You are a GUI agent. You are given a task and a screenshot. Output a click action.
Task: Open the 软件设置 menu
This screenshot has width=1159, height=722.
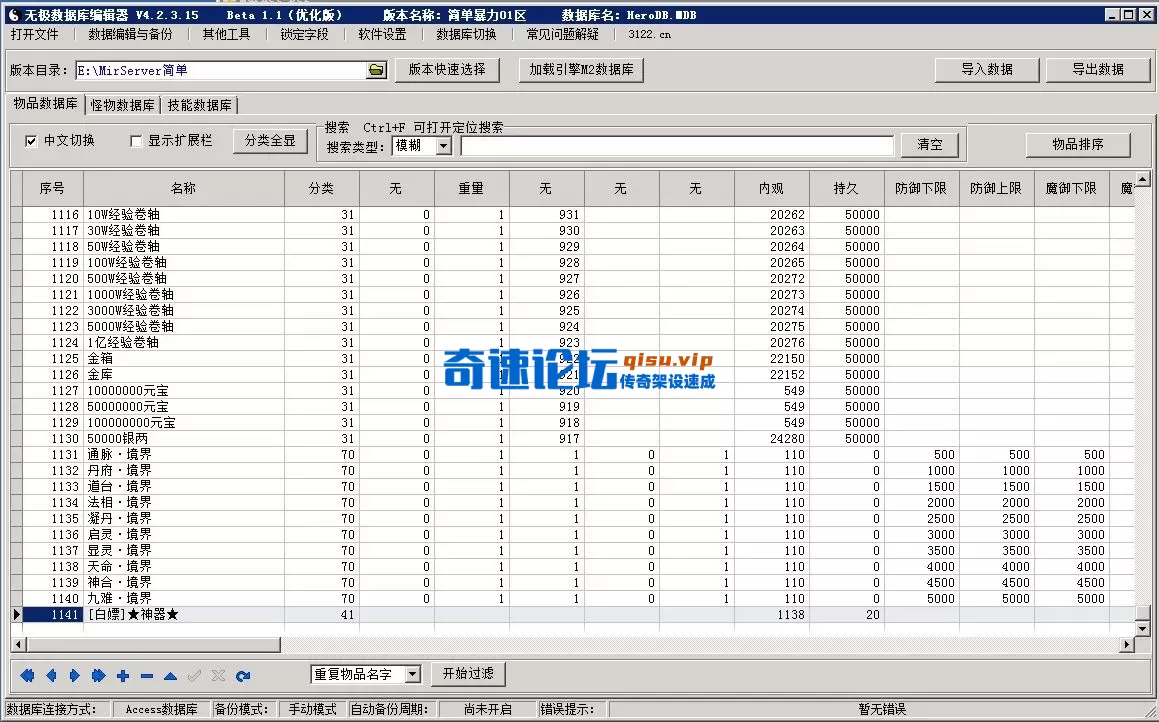pos(384,33)
